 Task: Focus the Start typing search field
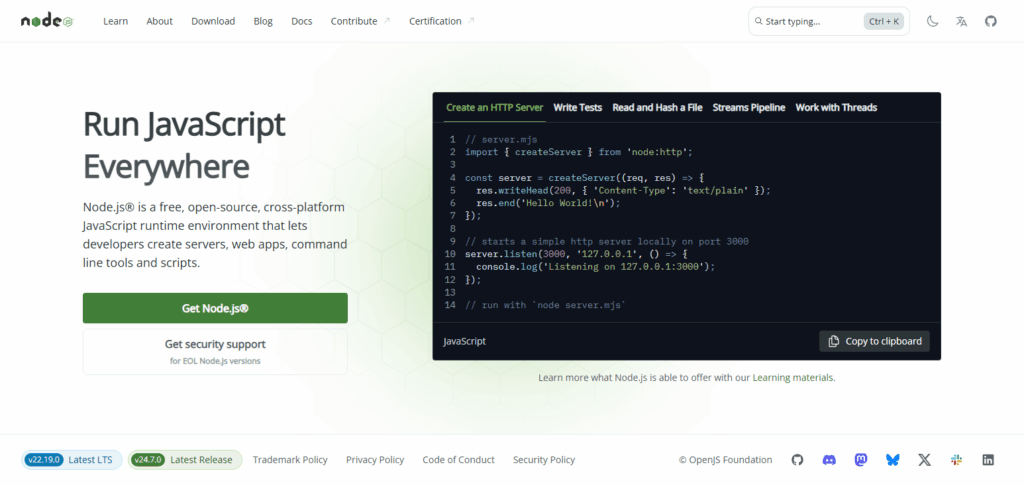[x=810, y=21]
